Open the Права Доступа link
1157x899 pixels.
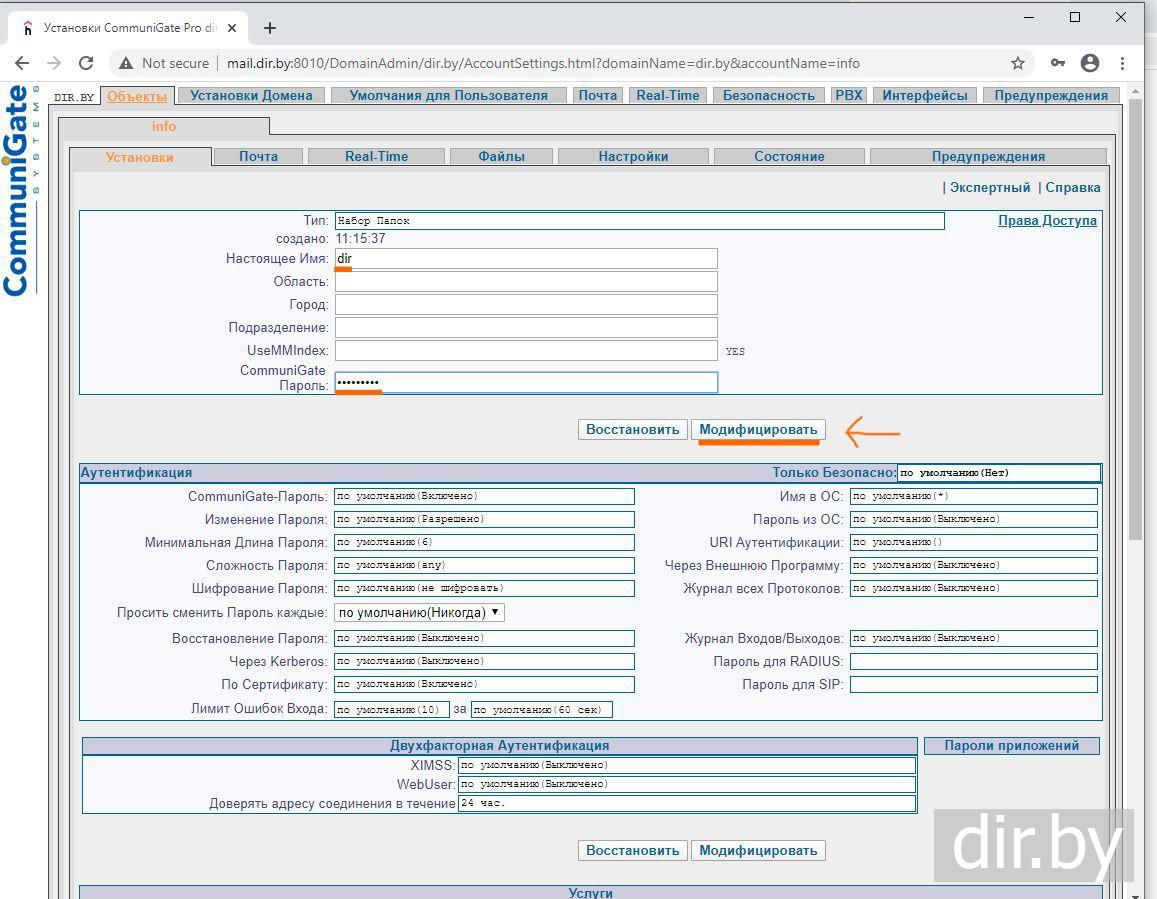(1046, 220)
